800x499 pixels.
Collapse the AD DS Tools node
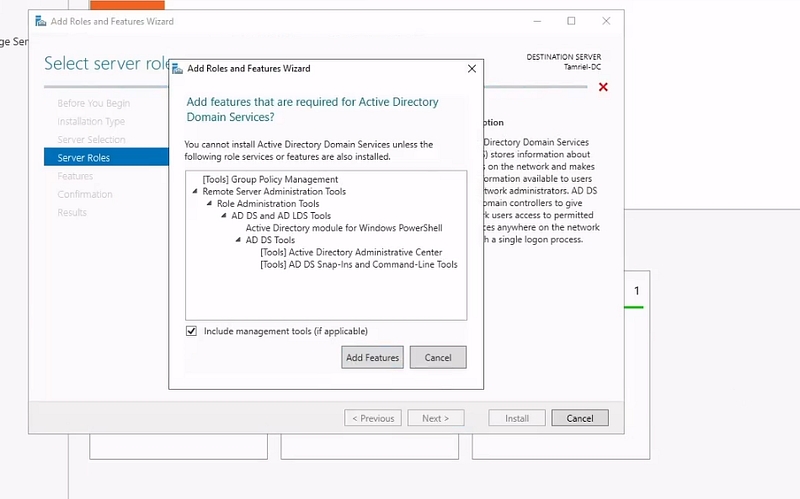click(x=238, y=240)
